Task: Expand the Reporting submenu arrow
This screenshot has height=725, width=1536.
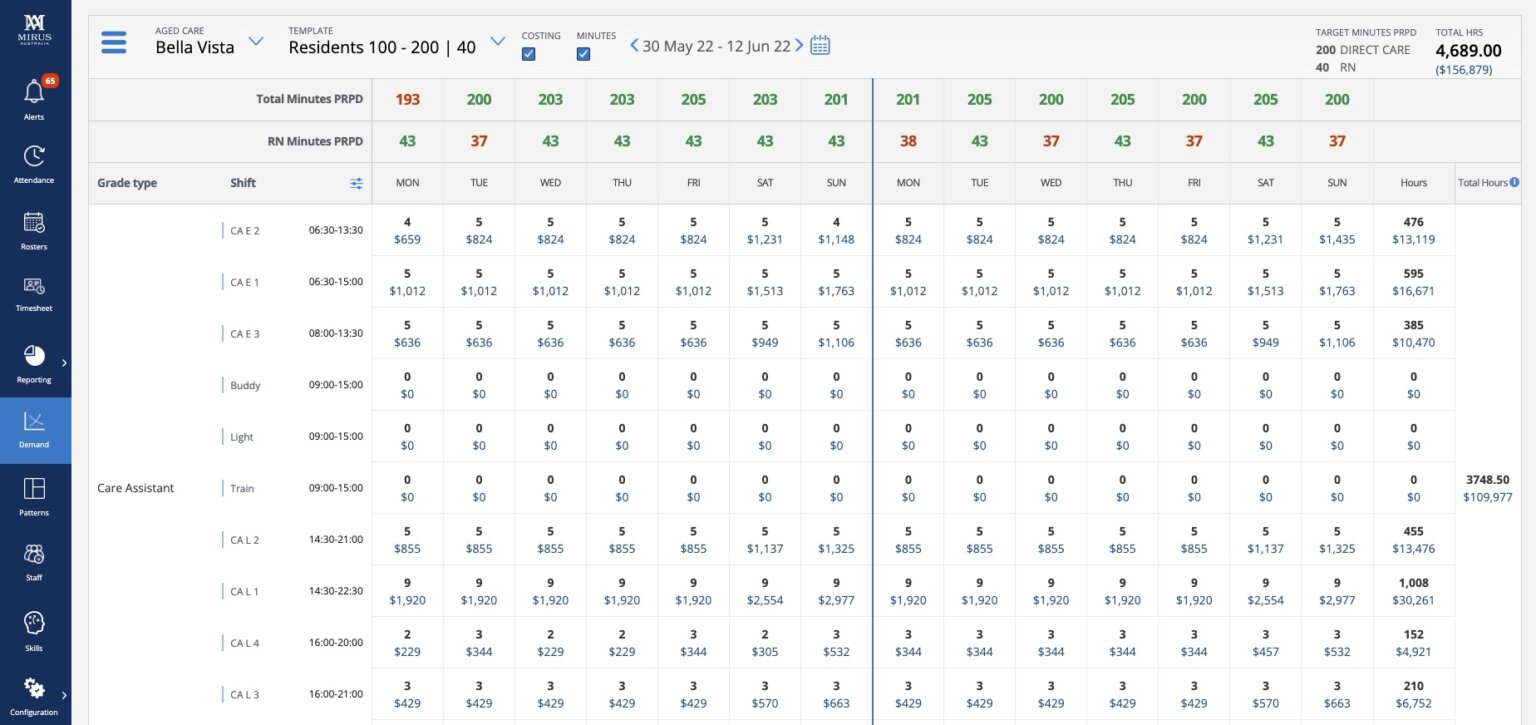Action: (x=64, y=362)
